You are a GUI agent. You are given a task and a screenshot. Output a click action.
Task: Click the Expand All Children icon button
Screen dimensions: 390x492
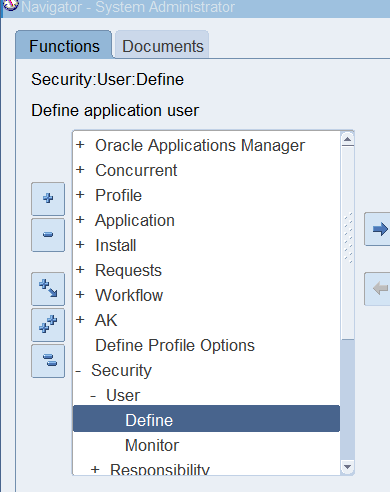click(48, 289)
